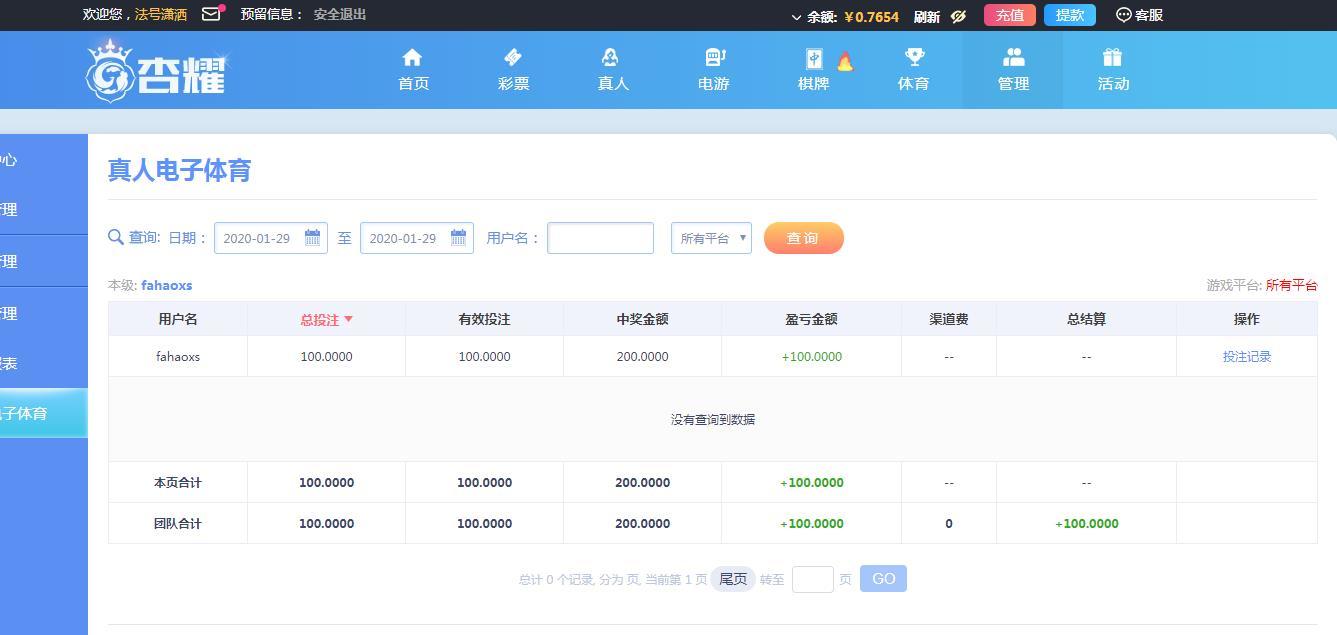The width and height of the screenshot is (1337, 635).
Task: Click 客服 customer service link
Action: [1148, 15]
